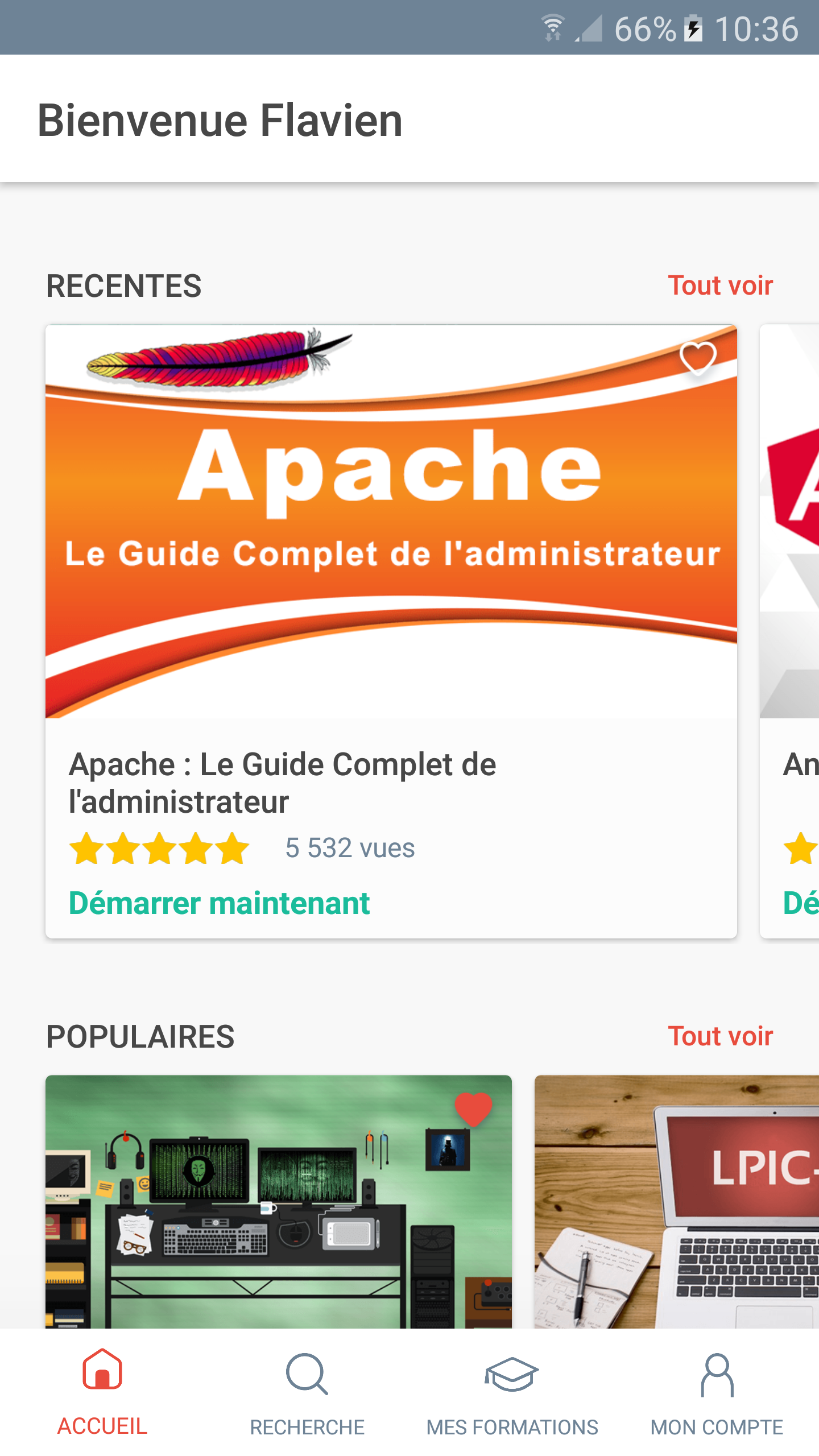The image size is (819, 1456).
Task: Open the partially visible Angular course card
Action: coord(789,631)
